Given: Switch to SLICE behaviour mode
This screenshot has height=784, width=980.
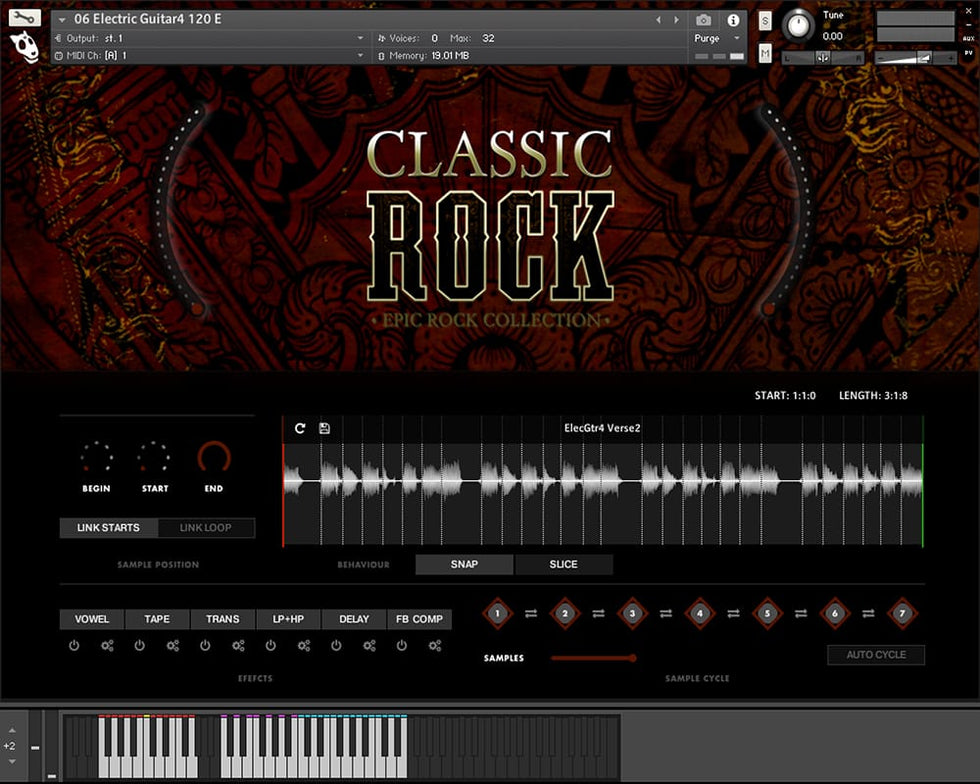Looking at the screenshot, I should point(563,564).
